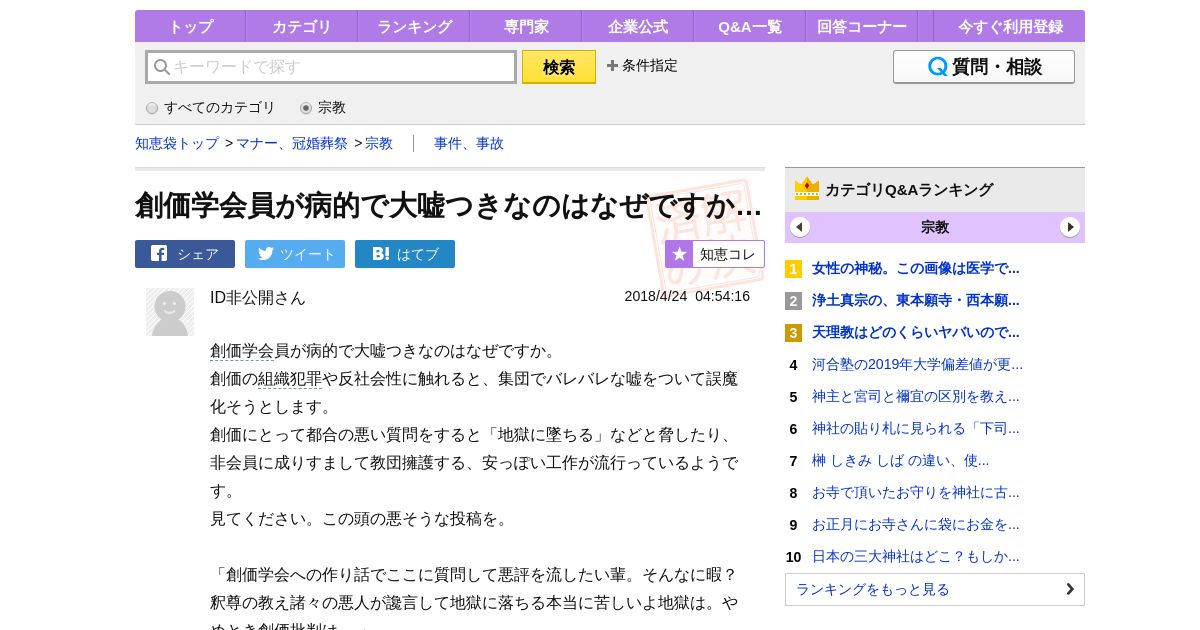The image size is (1200, 630).
Task: Open ranking item 6 神社の貼り札
Action: tap(916, 428)
